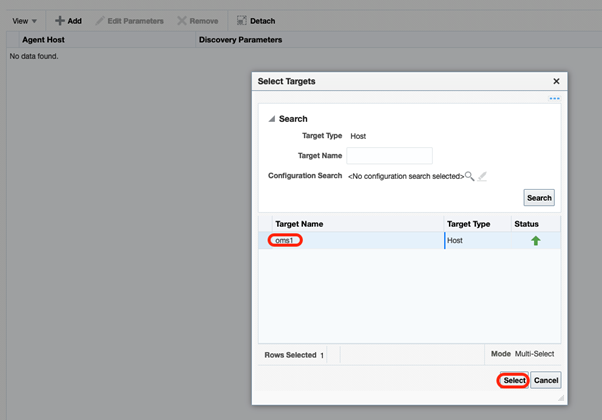This screenshot has height=420, width=602.
Task: Click the Add plus icon
Action: click(x=60, y=20)
